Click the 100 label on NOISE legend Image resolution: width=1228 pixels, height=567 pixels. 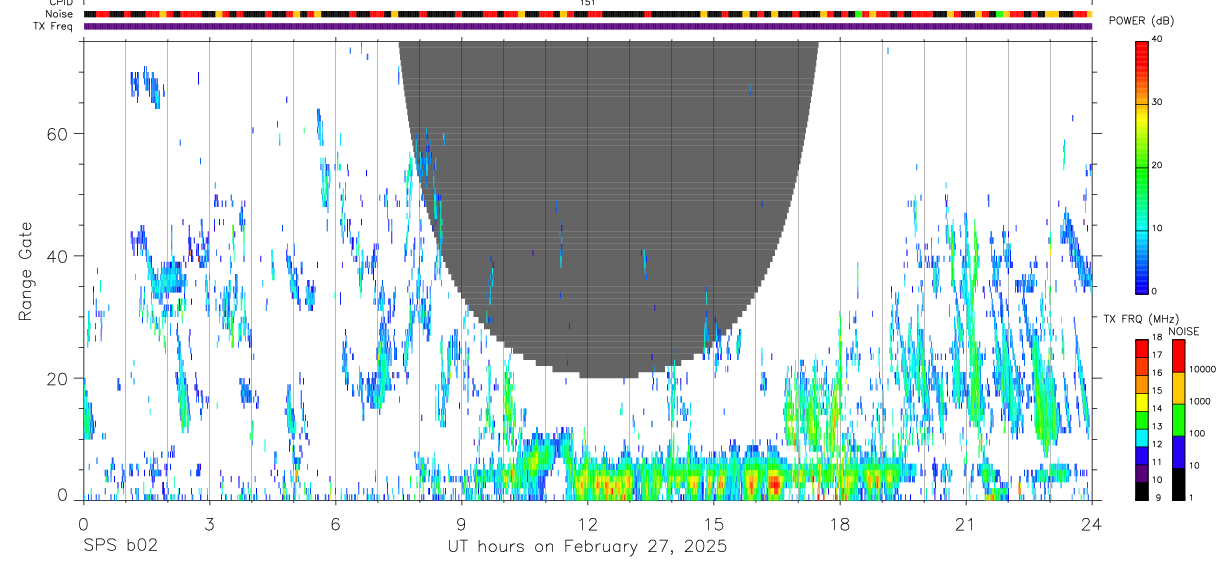tap(1196, 433)
